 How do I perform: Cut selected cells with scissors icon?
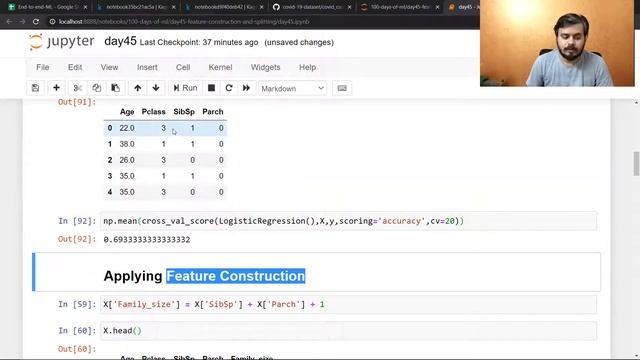pos(78,88)
